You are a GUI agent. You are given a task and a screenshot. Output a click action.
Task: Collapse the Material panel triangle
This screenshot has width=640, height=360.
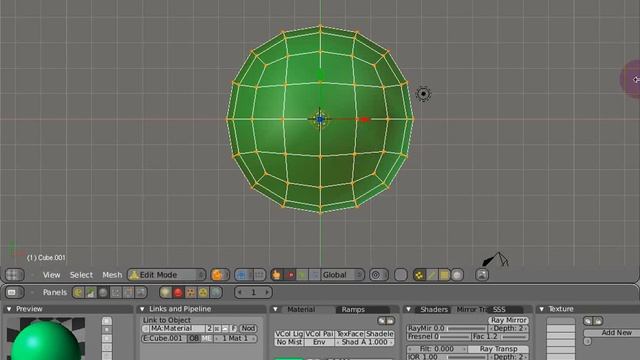(276, 309)
